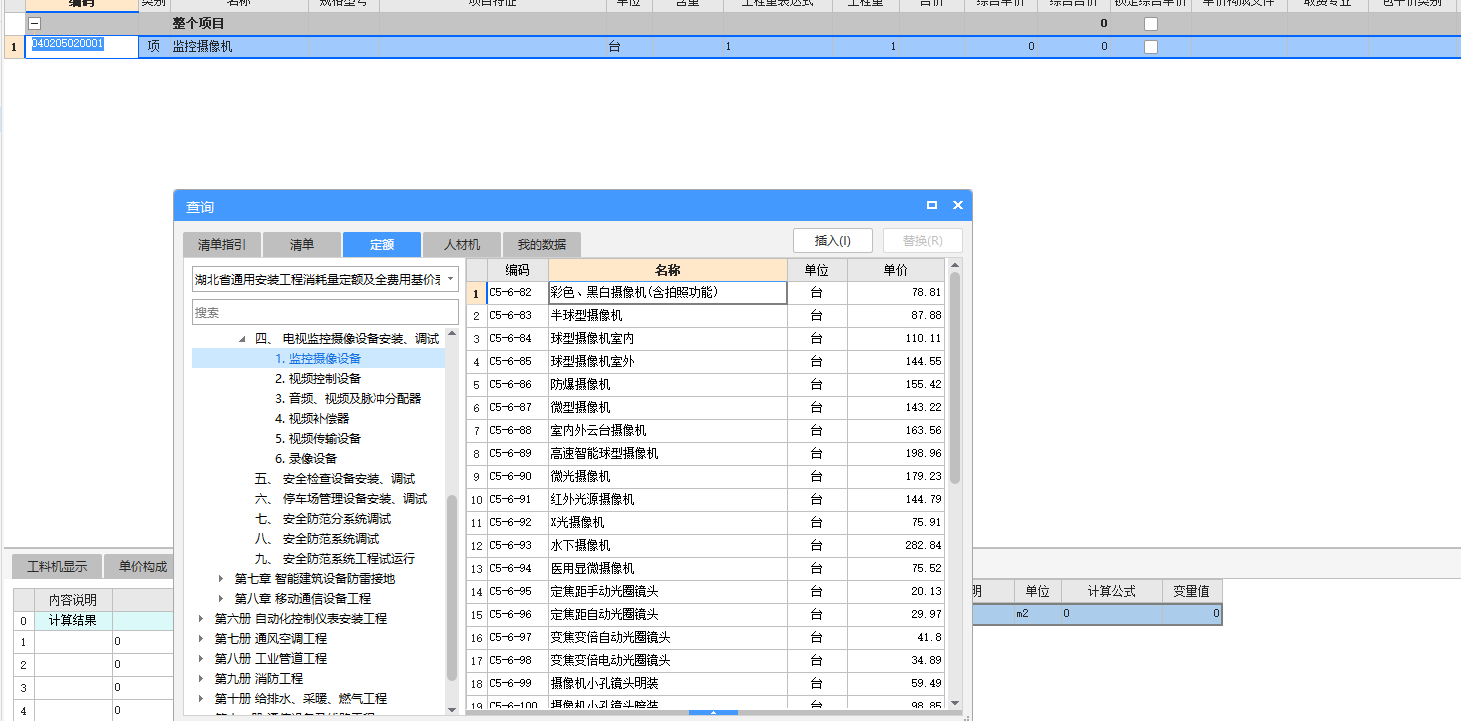Switch to 清单 tab
This screenshot has width=1461, height=721.
(x=301, y=245)
